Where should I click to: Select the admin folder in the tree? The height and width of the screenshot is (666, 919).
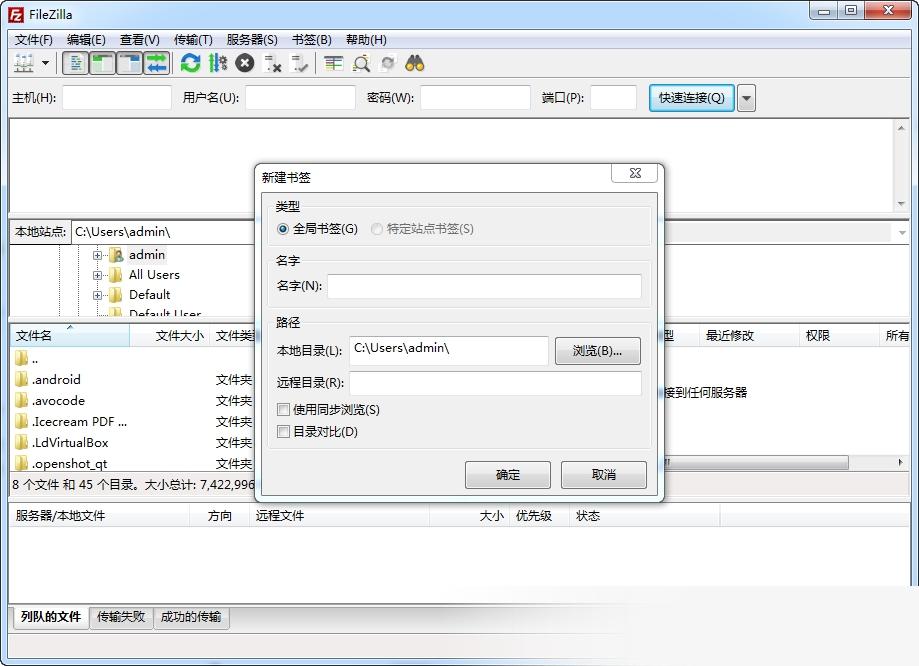click(x=147, y=254)
